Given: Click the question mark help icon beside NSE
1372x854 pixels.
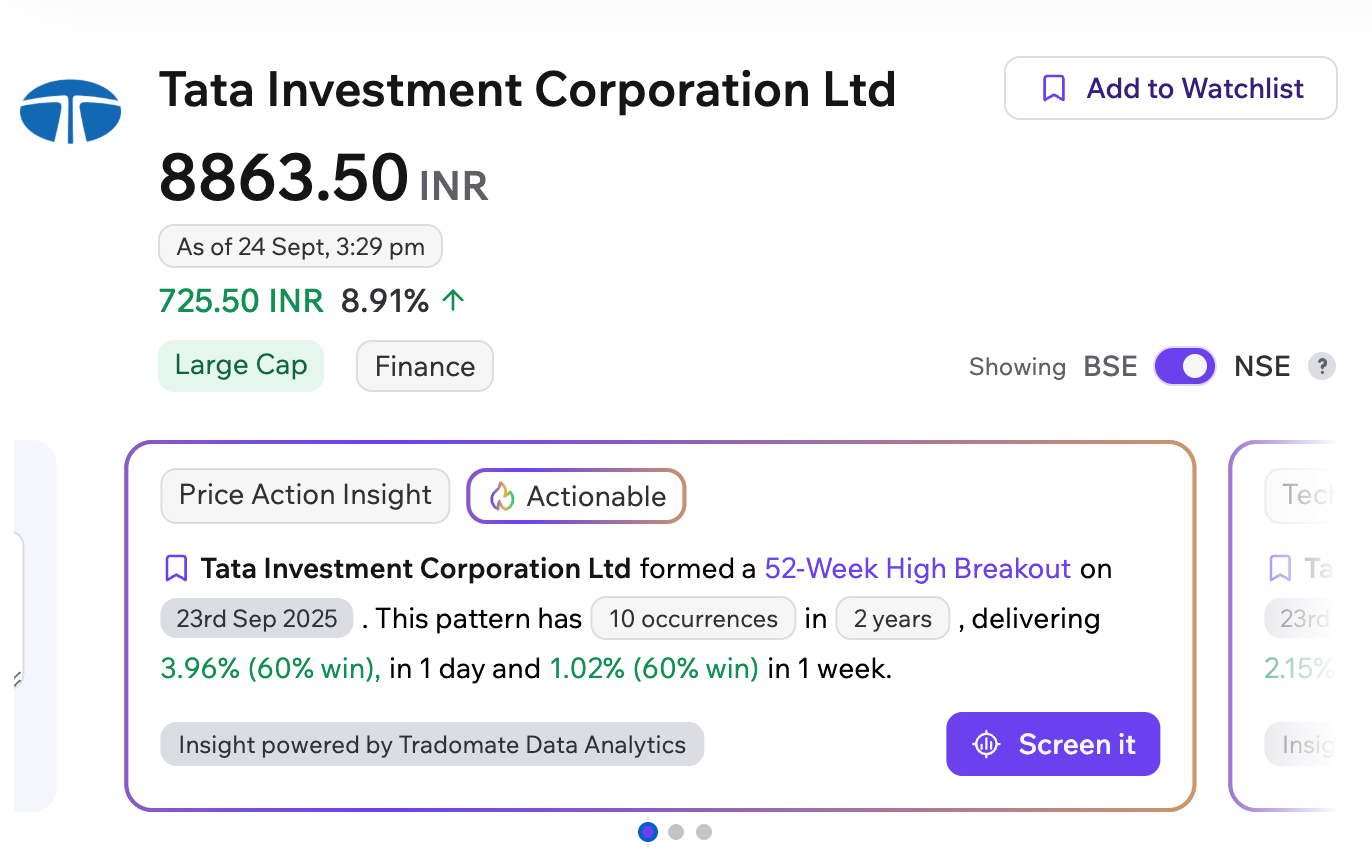Looking at the screenshot, I should 1322,366.
